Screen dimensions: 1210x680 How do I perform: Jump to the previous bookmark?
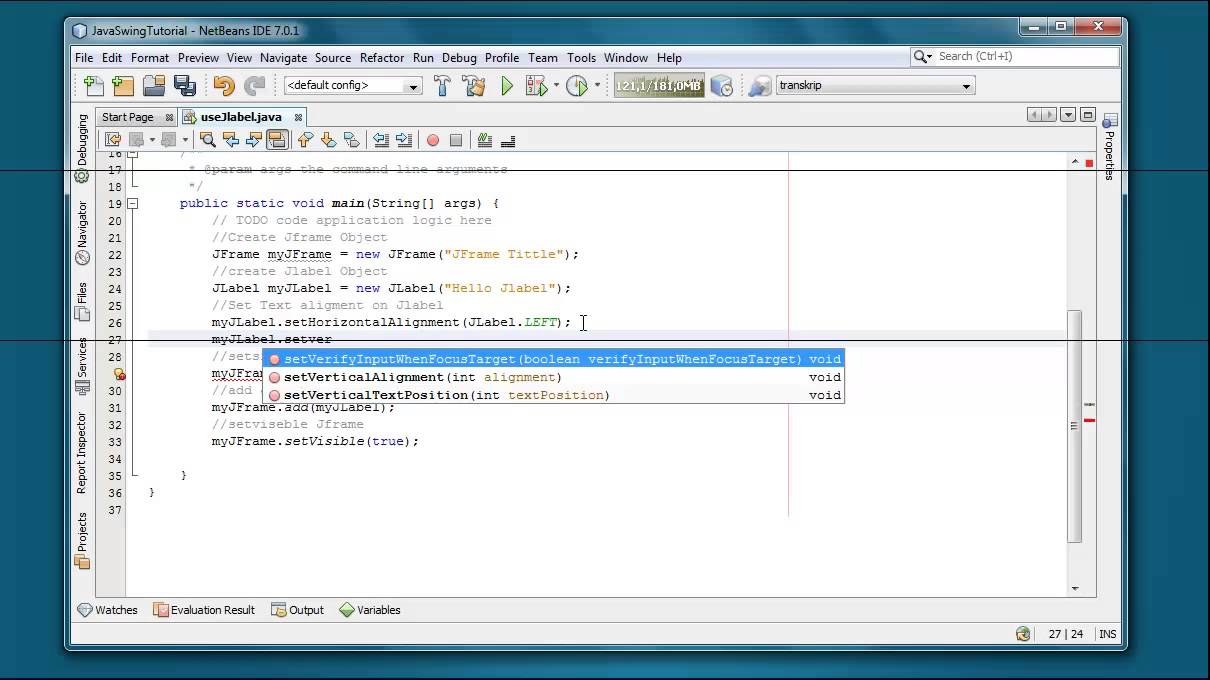tap(306, 140)
